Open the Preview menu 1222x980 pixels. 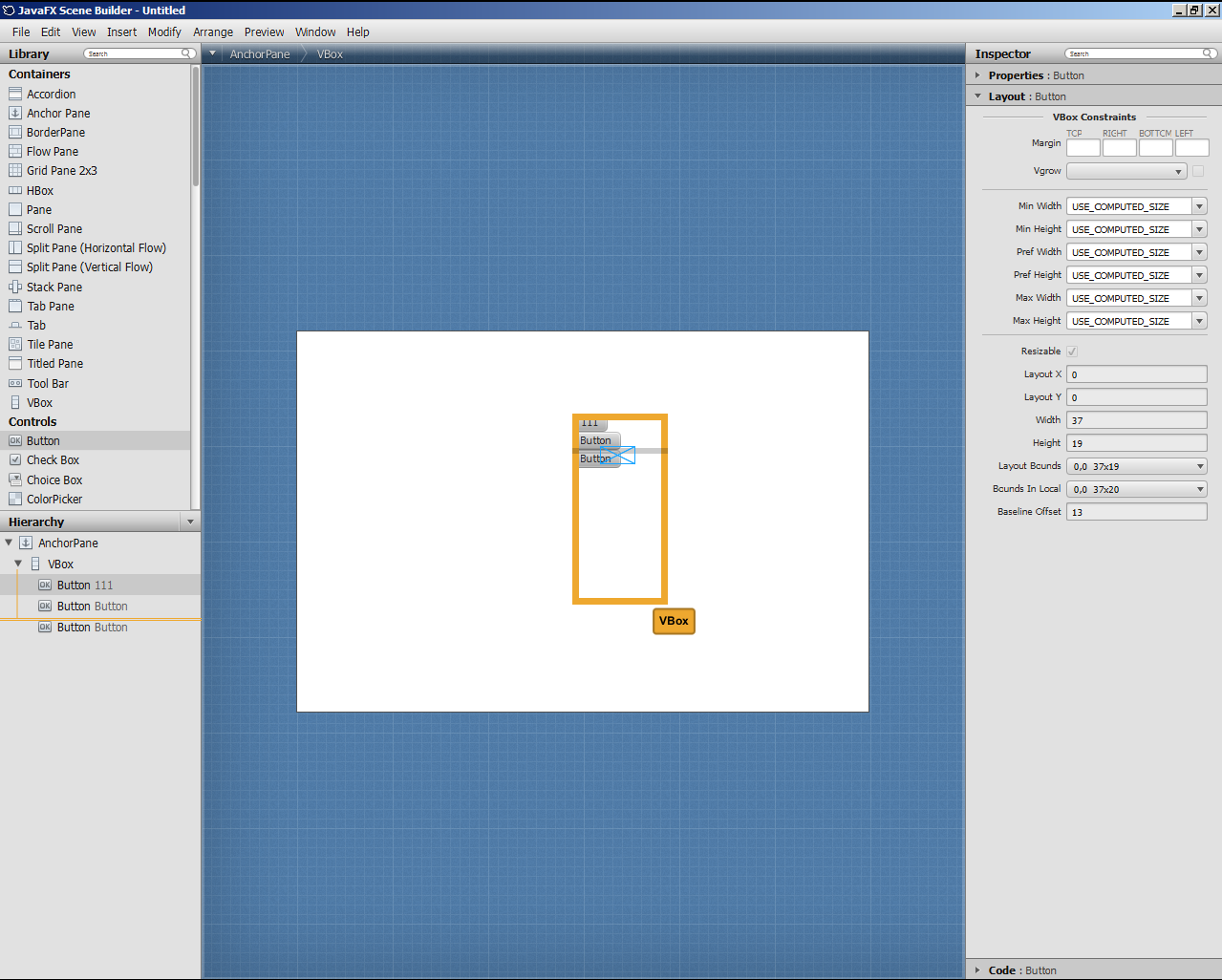(x=264, y=32)
